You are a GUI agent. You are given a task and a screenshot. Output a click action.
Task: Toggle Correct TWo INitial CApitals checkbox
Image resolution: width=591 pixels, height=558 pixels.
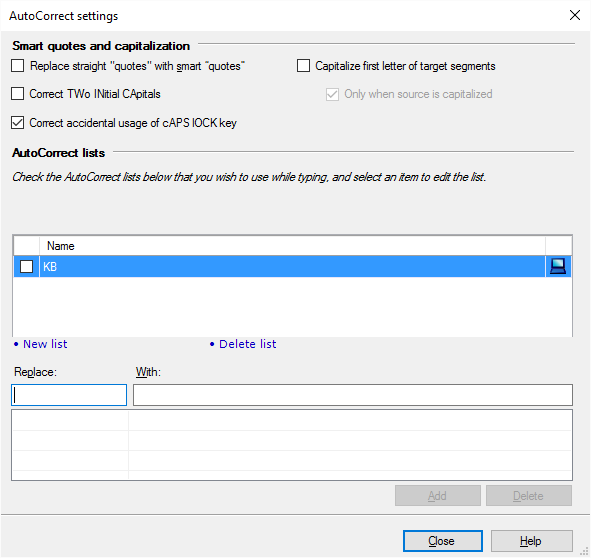[17, 94]
